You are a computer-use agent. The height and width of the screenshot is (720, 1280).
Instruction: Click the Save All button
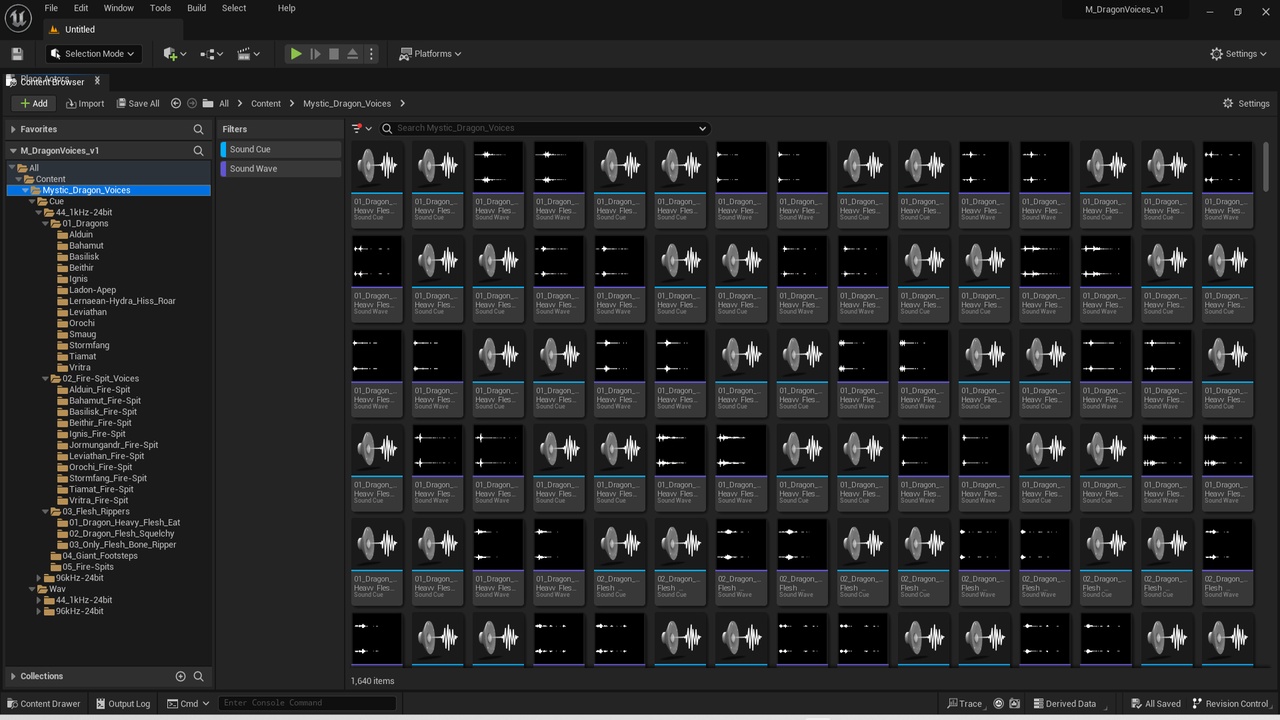click(137, 103)
